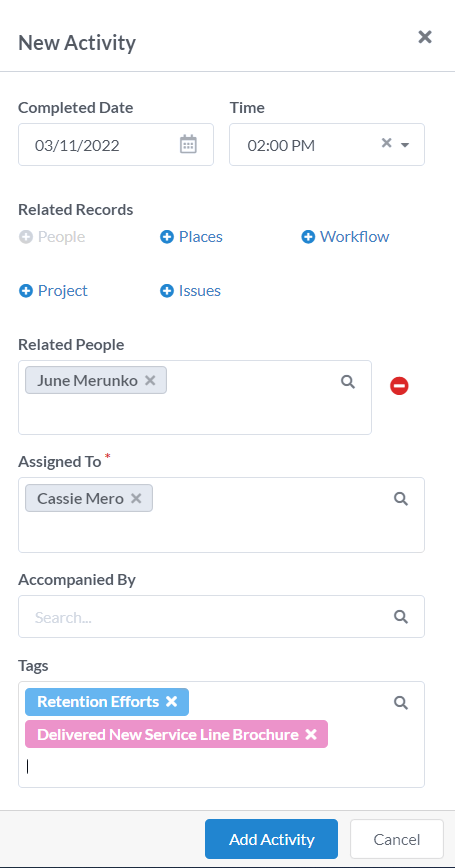The width and height of the screenshot is (455, 868).
Task: Remove the June Merunko chip
Action: click(150, 380)
